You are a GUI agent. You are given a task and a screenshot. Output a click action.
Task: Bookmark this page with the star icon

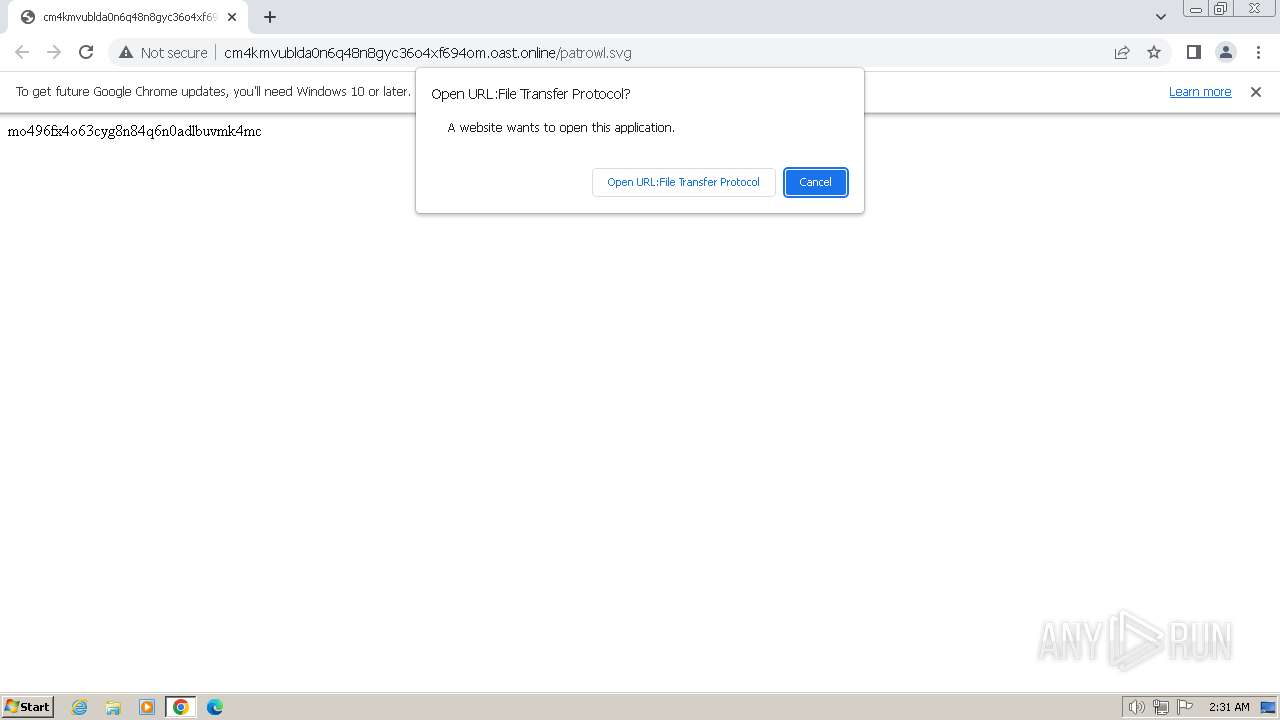pos(1154,52)
